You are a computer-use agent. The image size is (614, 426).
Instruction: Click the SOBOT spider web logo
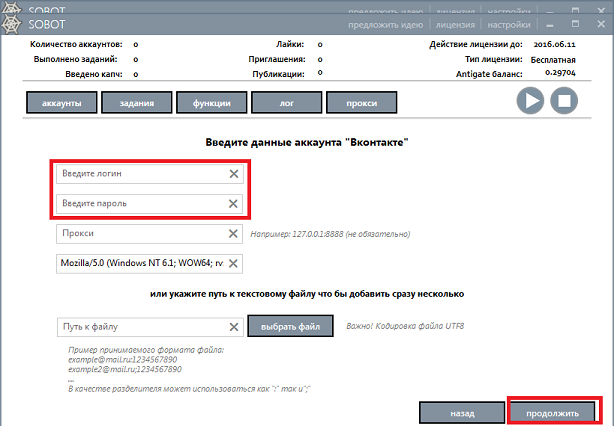point(14,21)
